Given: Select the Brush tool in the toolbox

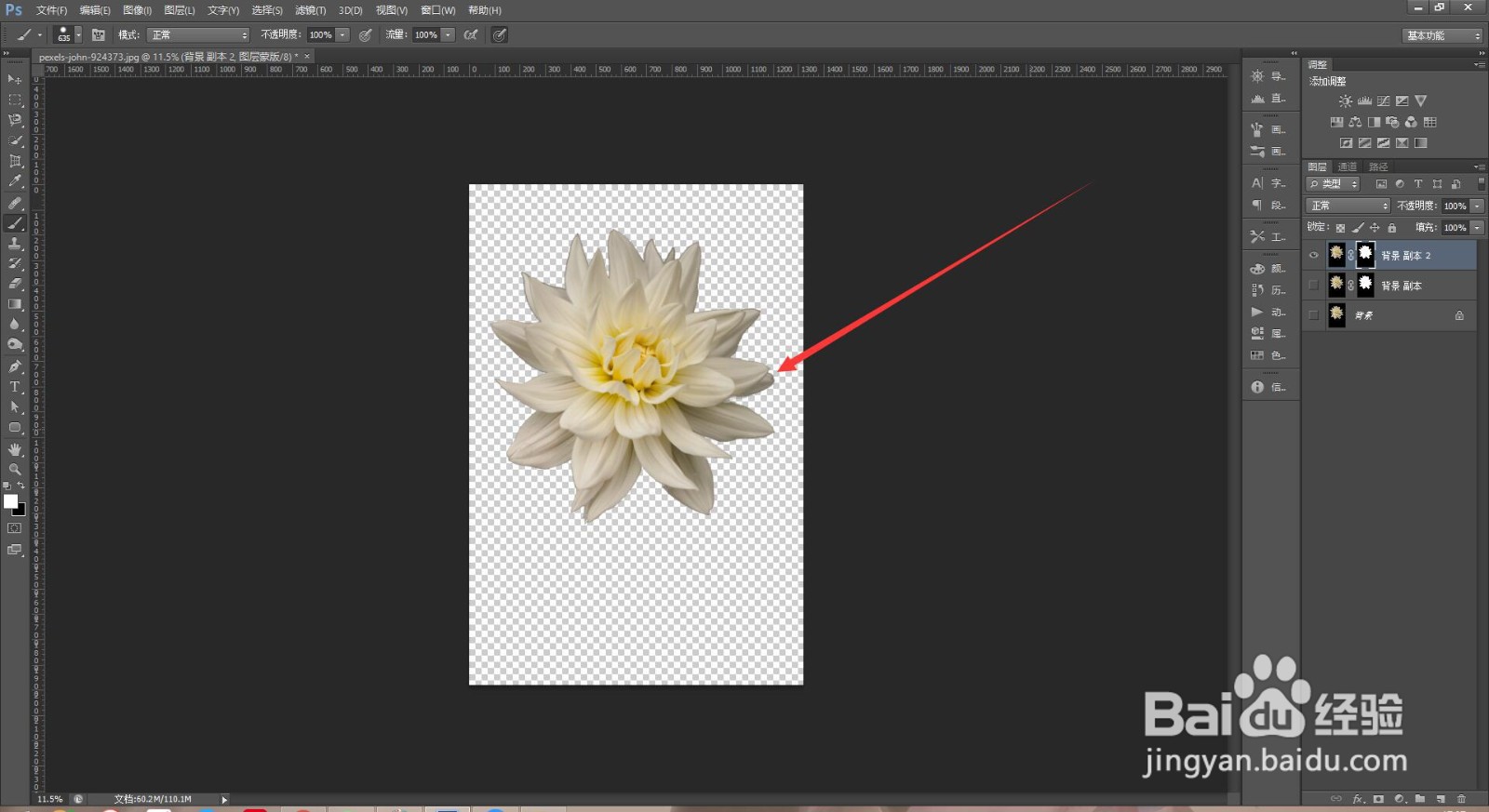Looking at the screenshot, I should pyautogui.click(x=15, y=223).
